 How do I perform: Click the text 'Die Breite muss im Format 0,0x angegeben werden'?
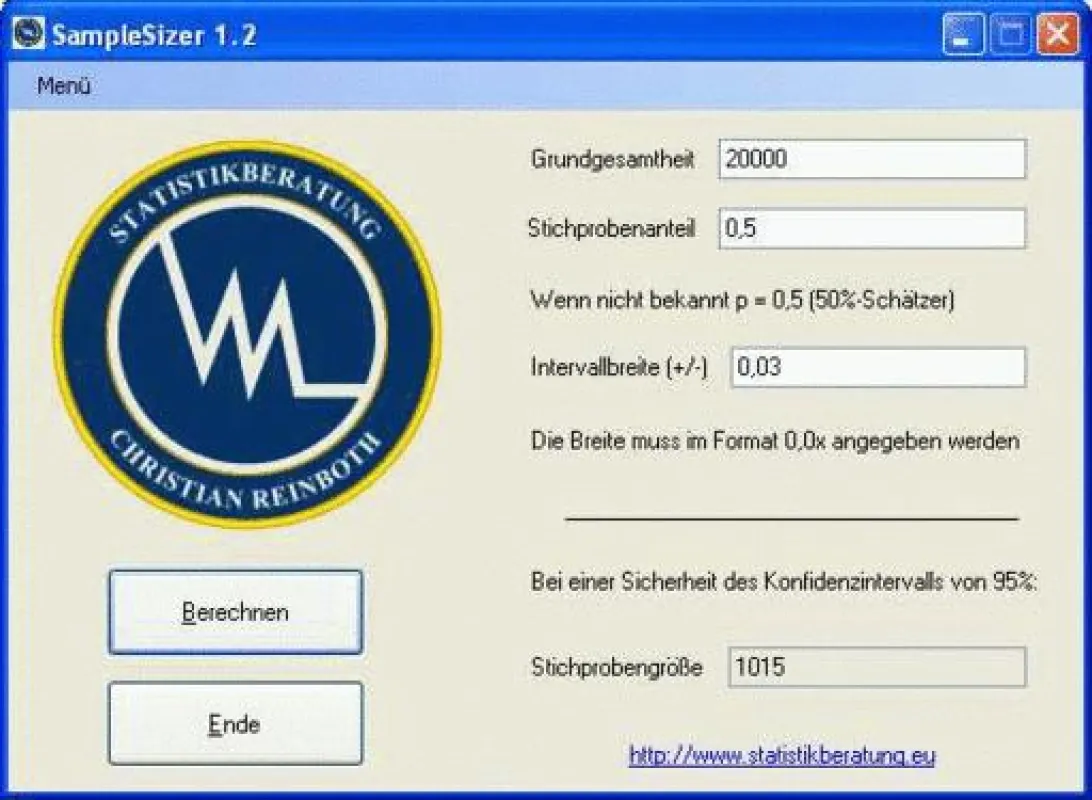click(x=775, y=441)
